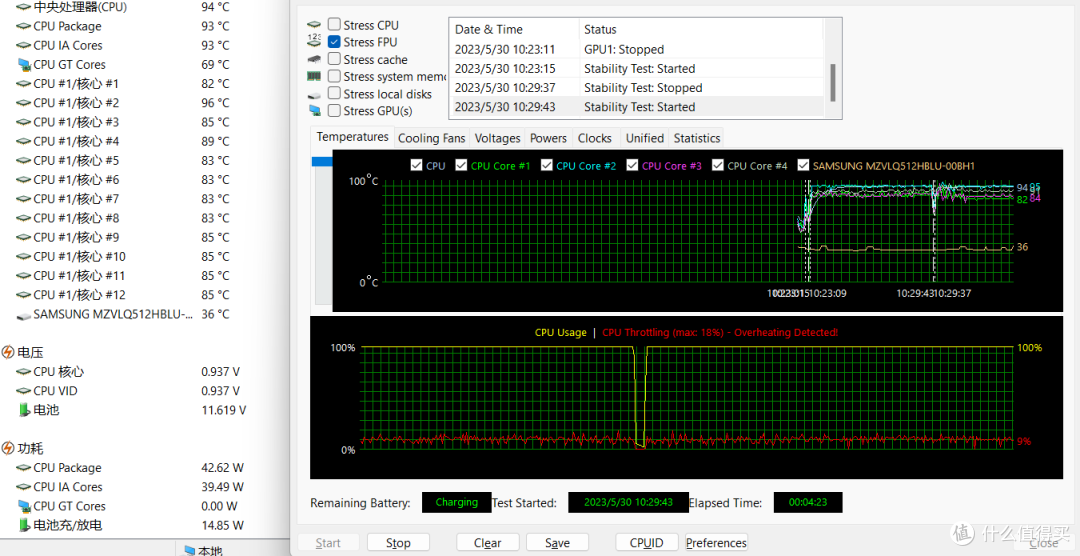Toggle the SAMSUNG MZVLQ512HBLU graph checkbox

pos(803,165)
